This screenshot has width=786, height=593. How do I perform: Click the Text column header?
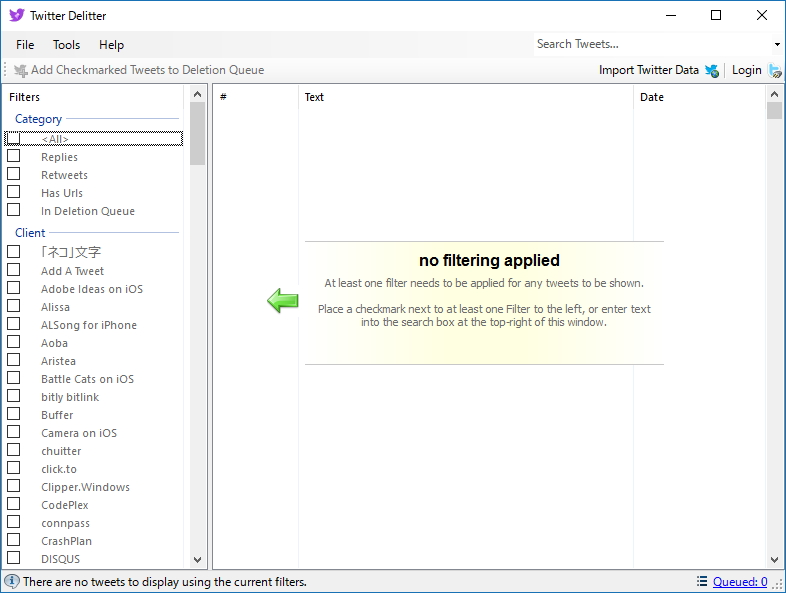point(466,97)
